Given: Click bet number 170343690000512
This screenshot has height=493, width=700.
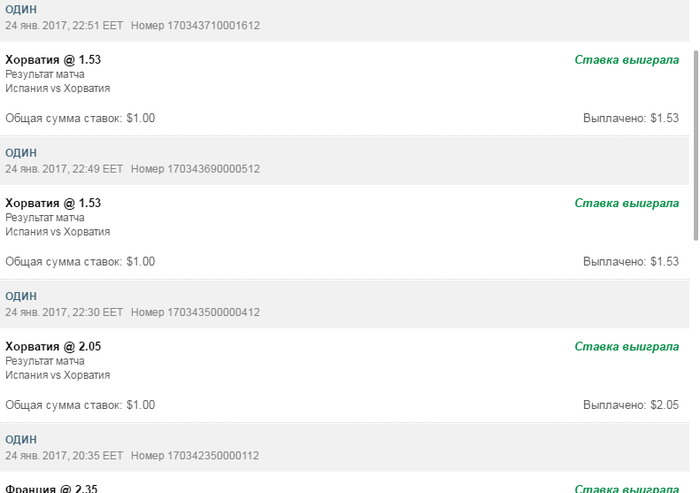Looking at the screenshot, I should click(195, 169).
